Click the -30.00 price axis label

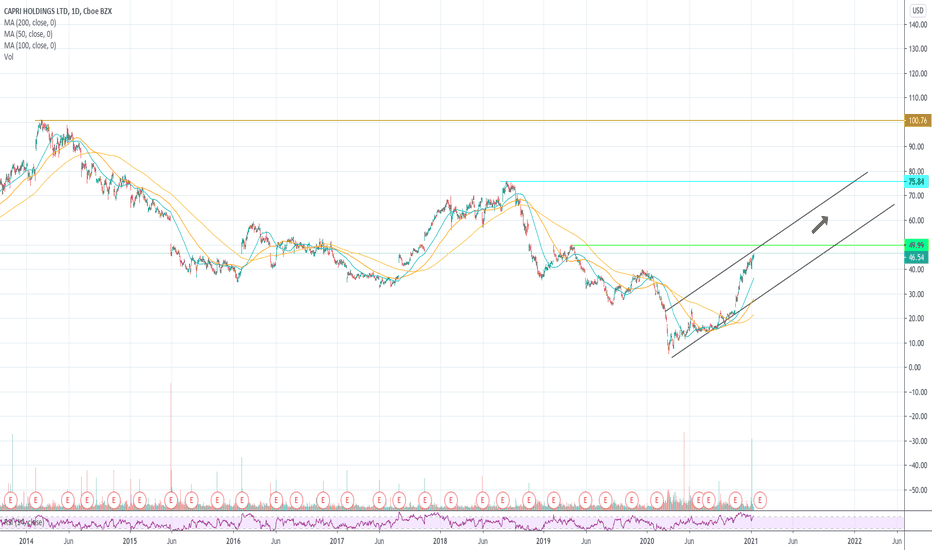point(917,441)
